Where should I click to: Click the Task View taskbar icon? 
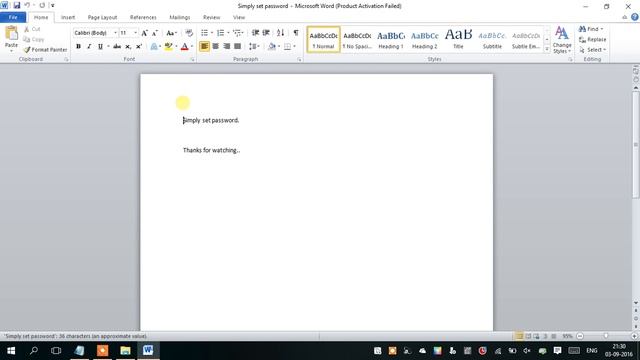[x=56, y=351]
